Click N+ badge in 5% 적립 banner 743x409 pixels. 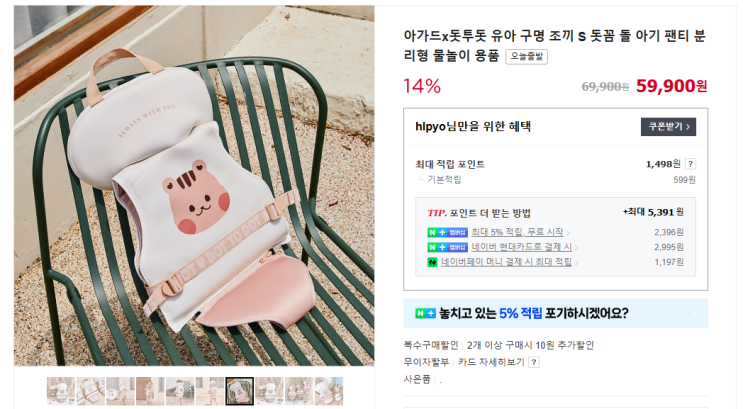click(x=426, y=313)
